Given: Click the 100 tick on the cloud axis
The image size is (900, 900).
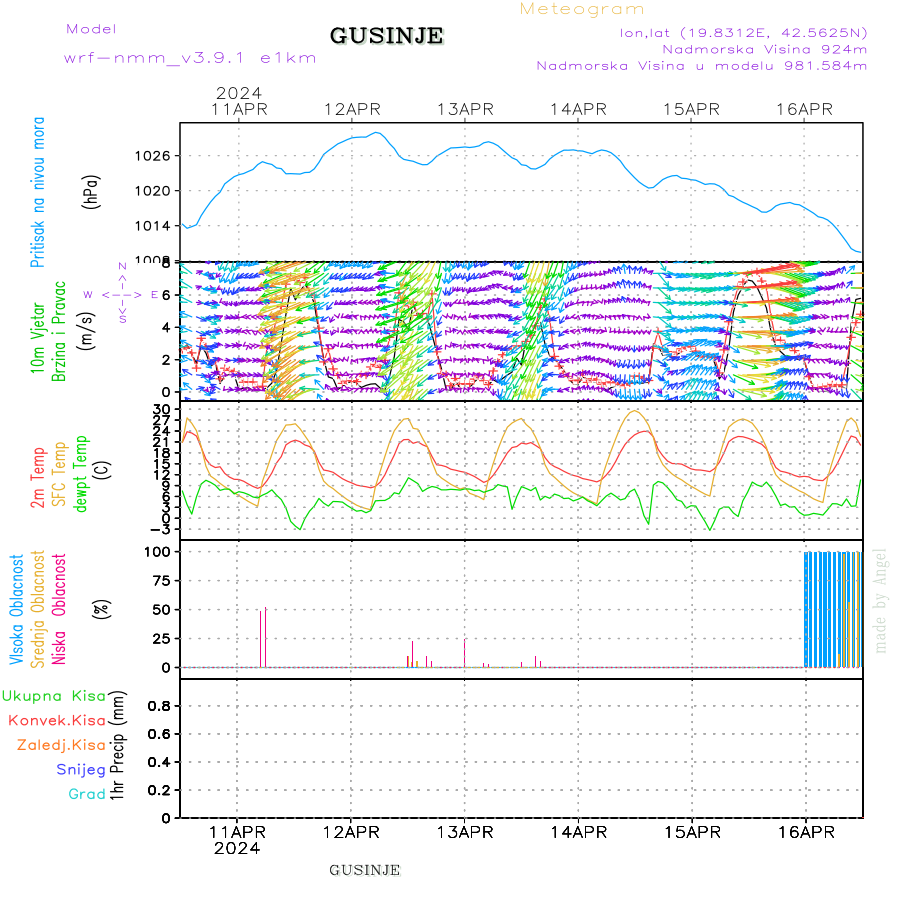Looking at the screenshot, I should [157, 552].
